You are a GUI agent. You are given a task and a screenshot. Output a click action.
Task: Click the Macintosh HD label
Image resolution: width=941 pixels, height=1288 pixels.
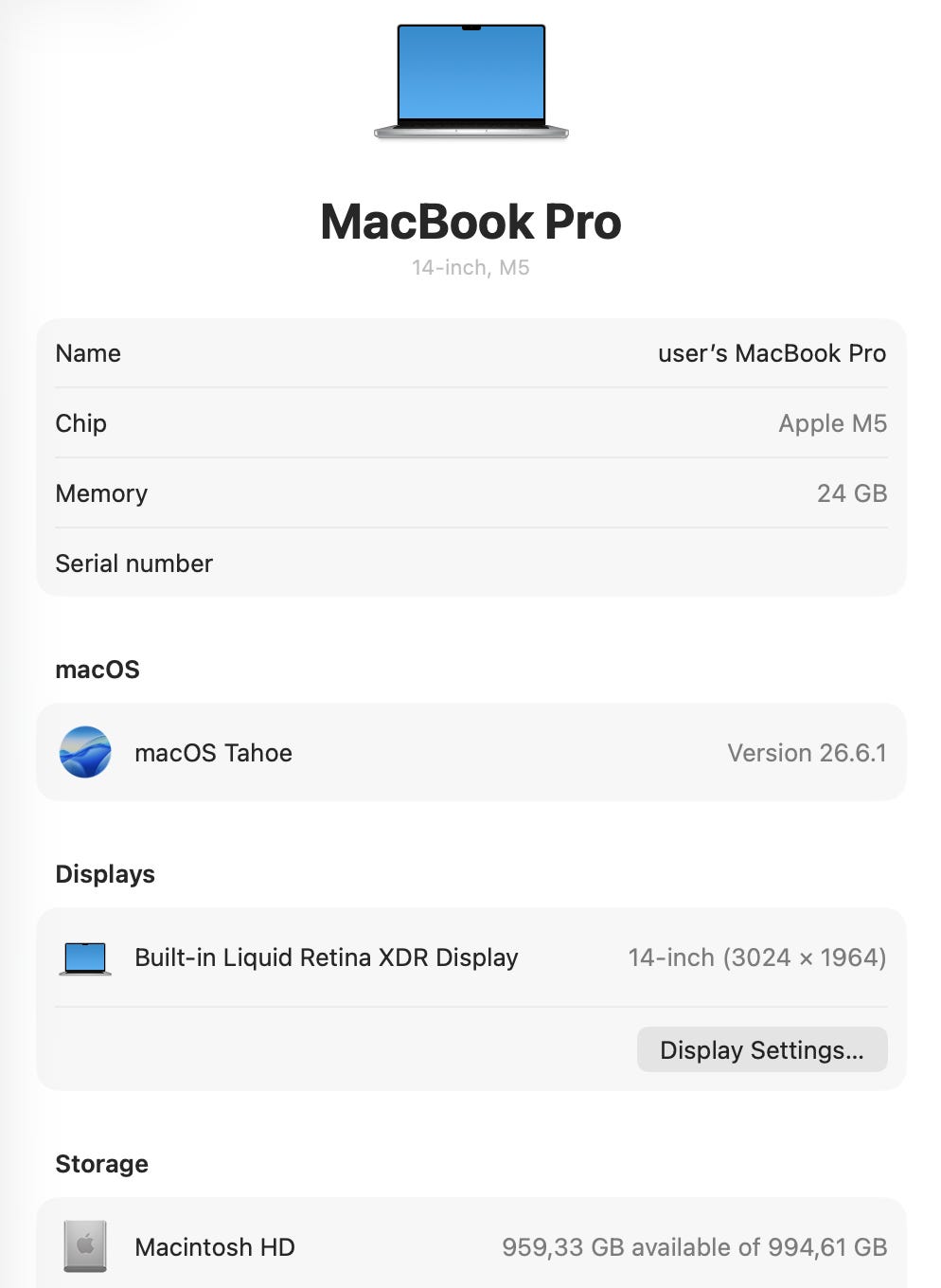tap(215, 1247)
